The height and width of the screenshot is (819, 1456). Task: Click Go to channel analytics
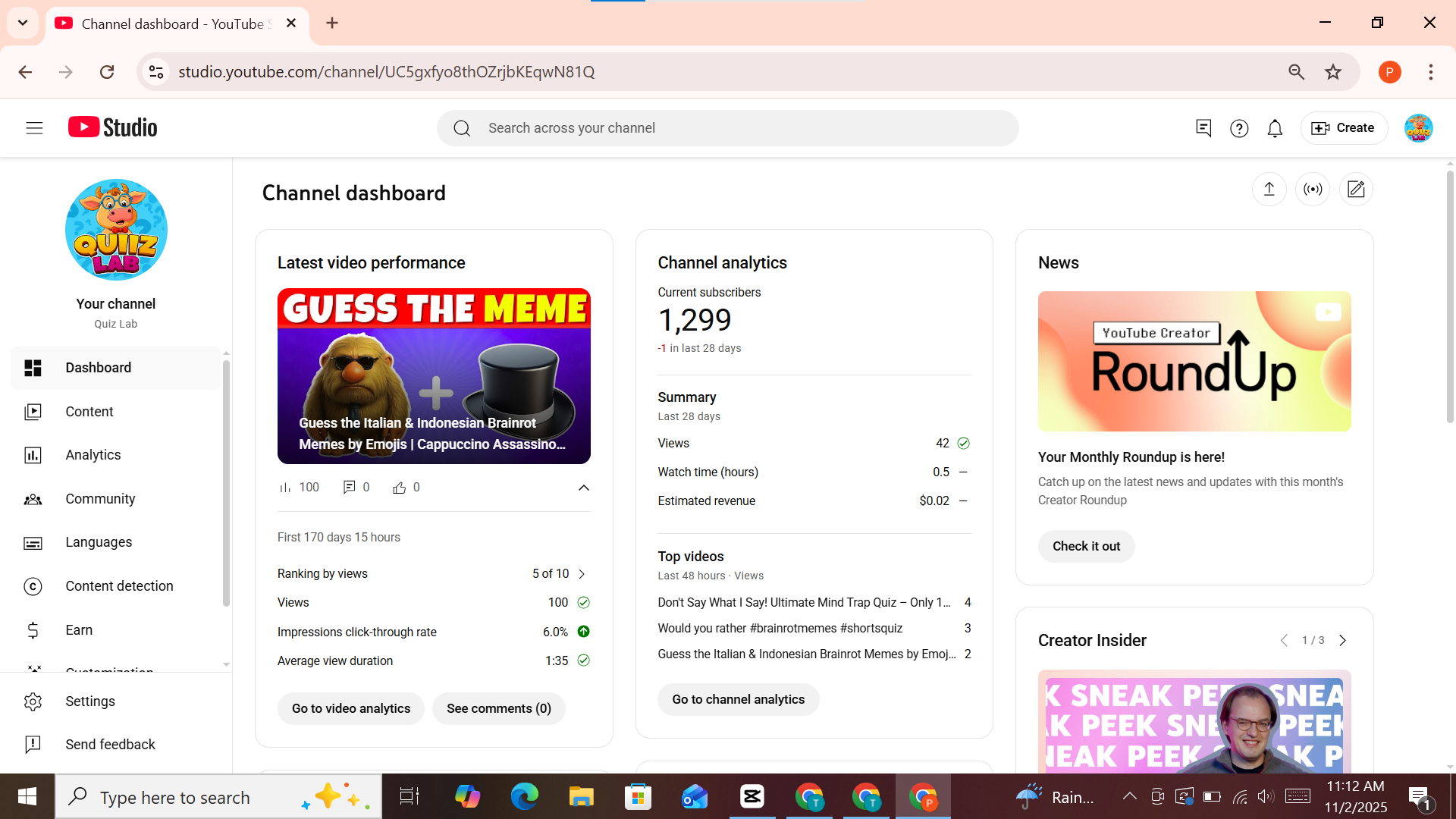(737, 699)
